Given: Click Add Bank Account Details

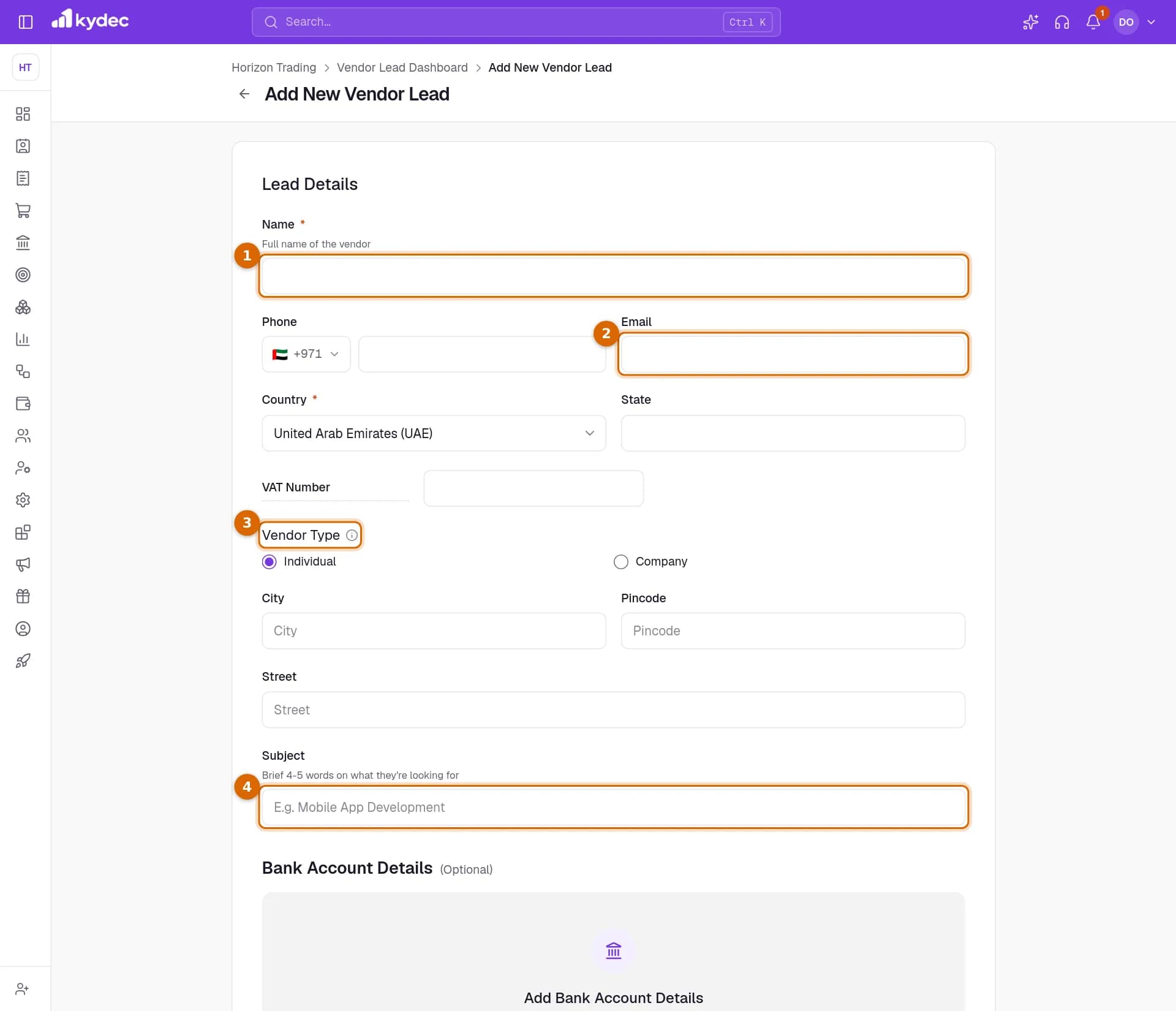Looking at the screenshot, I should coord(613,998).
